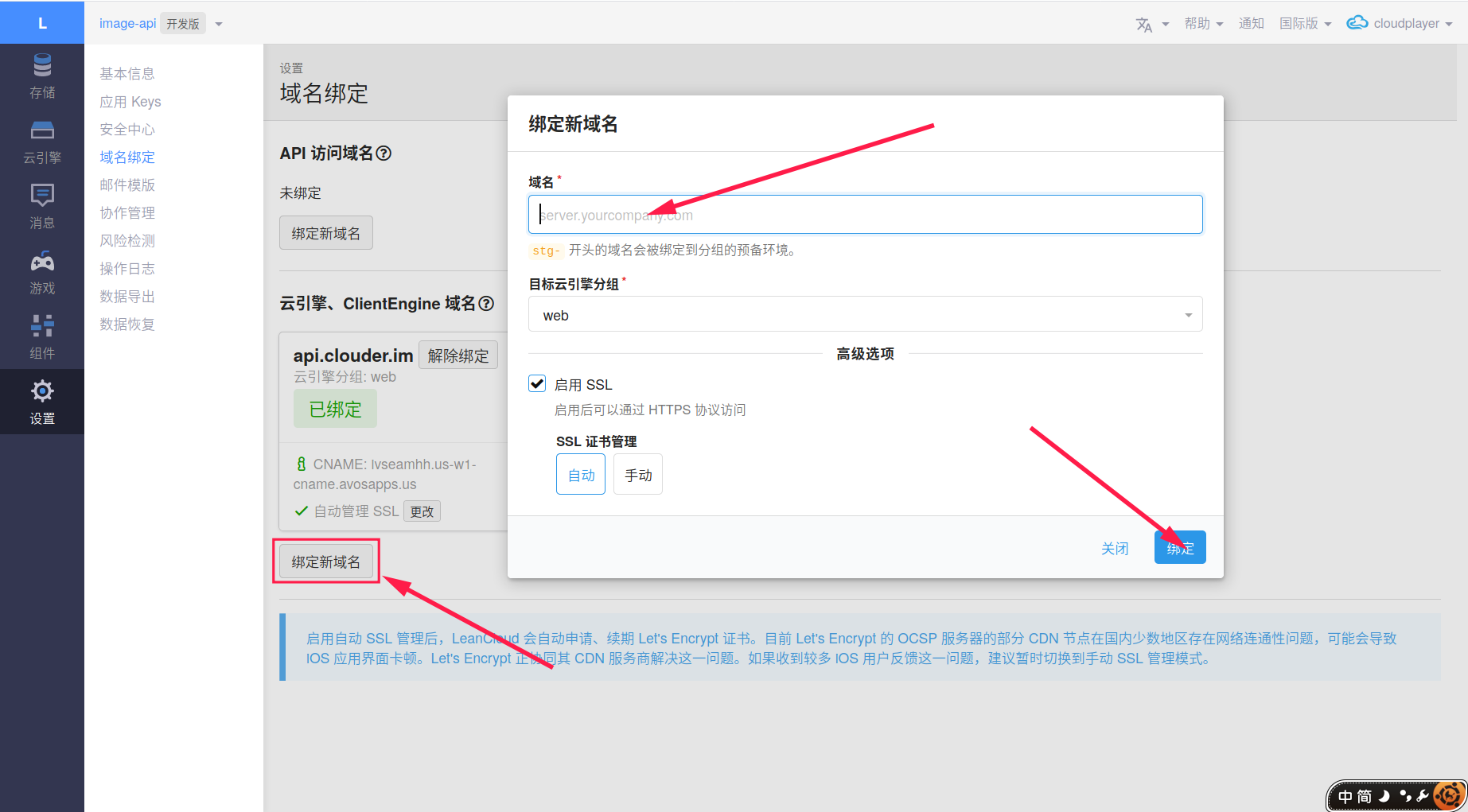Click 关闭 to close the dialog
Image resolution: width=1468 pixels, height=812 pixels.
[1115, 548]
